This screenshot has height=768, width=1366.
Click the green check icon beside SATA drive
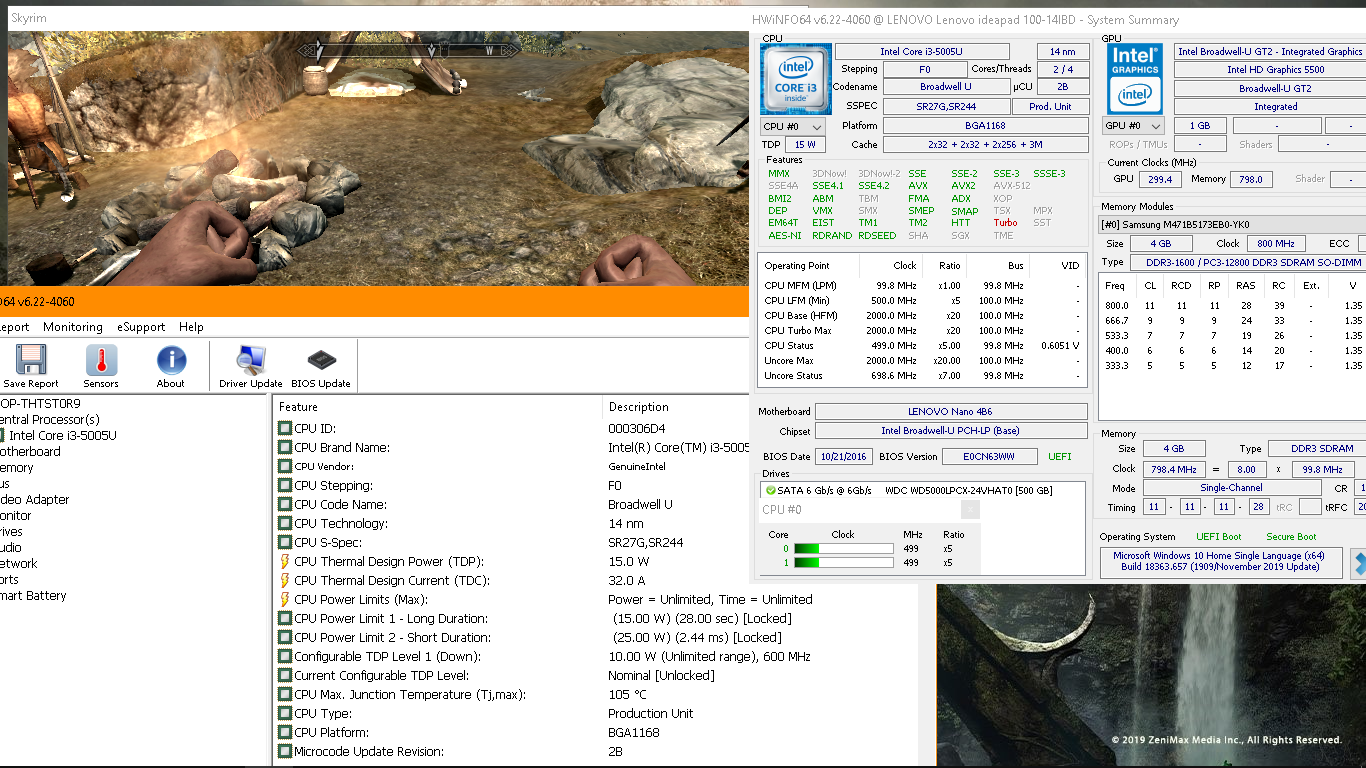(770, 491)
